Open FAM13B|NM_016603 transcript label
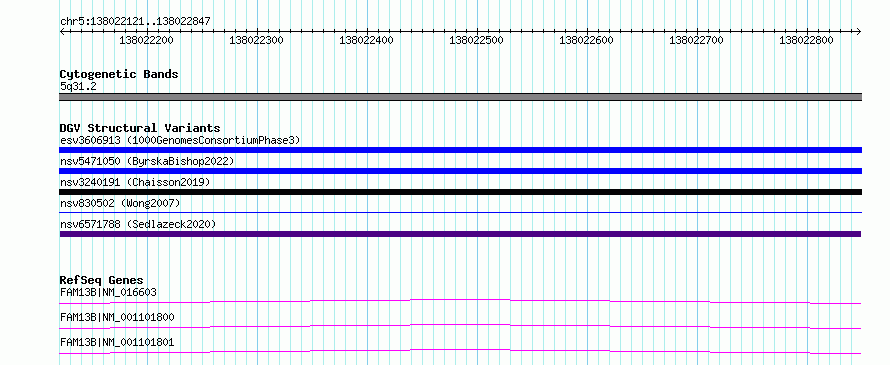The height and width of the screenshot is (365, 890). point(108,292)
